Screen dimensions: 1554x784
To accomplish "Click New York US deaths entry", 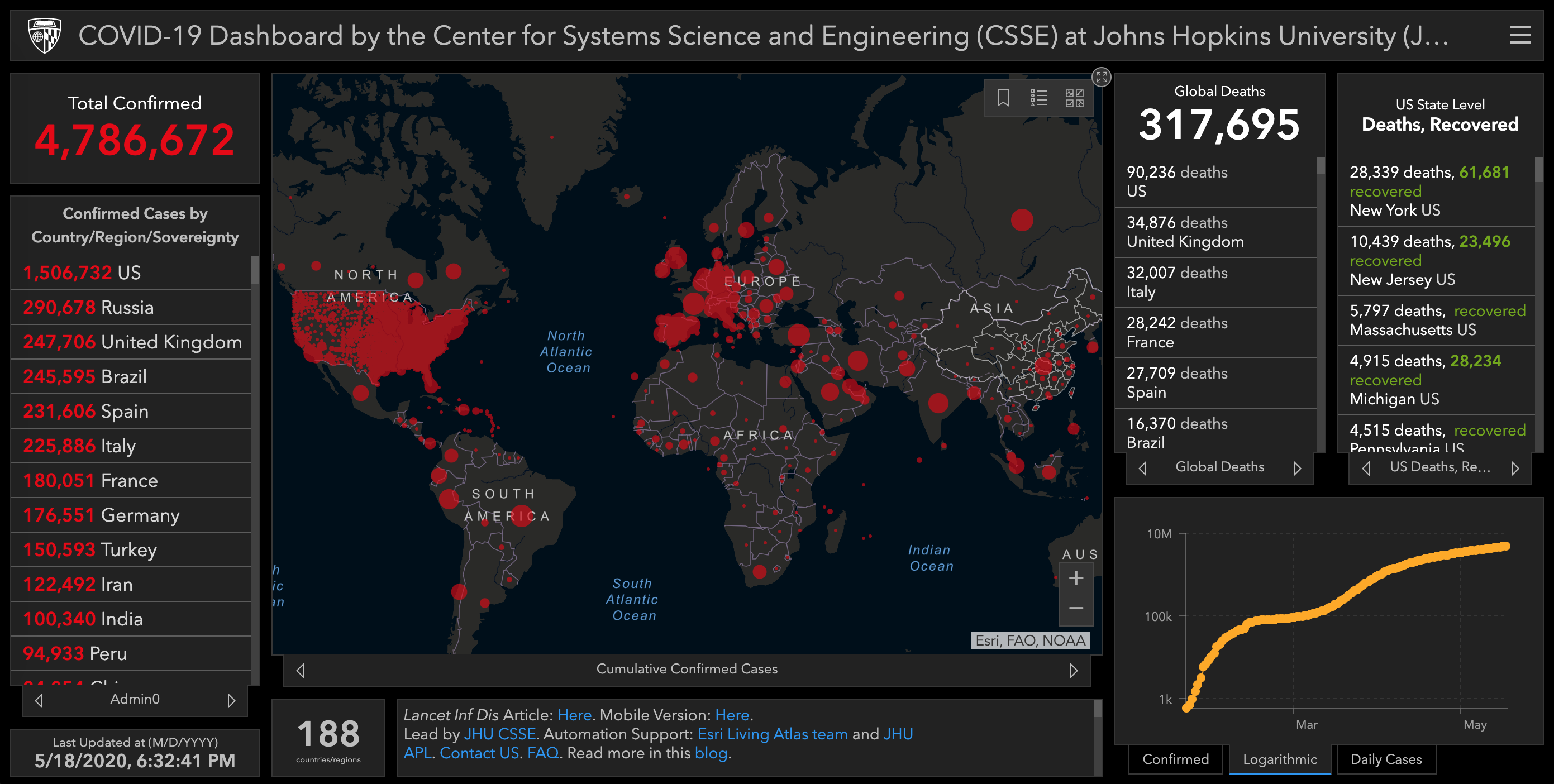I will (1436, 191).
